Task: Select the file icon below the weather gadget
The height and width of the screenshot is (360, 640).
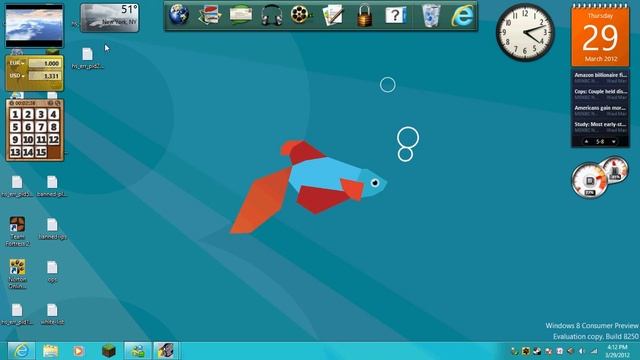Action: [x=87, y=58]
